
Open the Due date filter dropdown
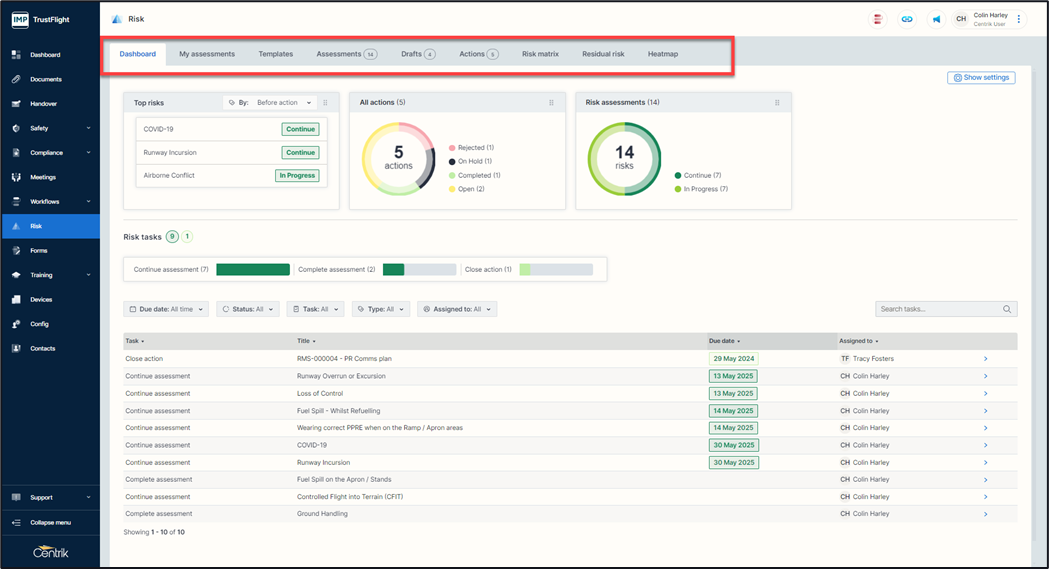[x=166, y=310]
